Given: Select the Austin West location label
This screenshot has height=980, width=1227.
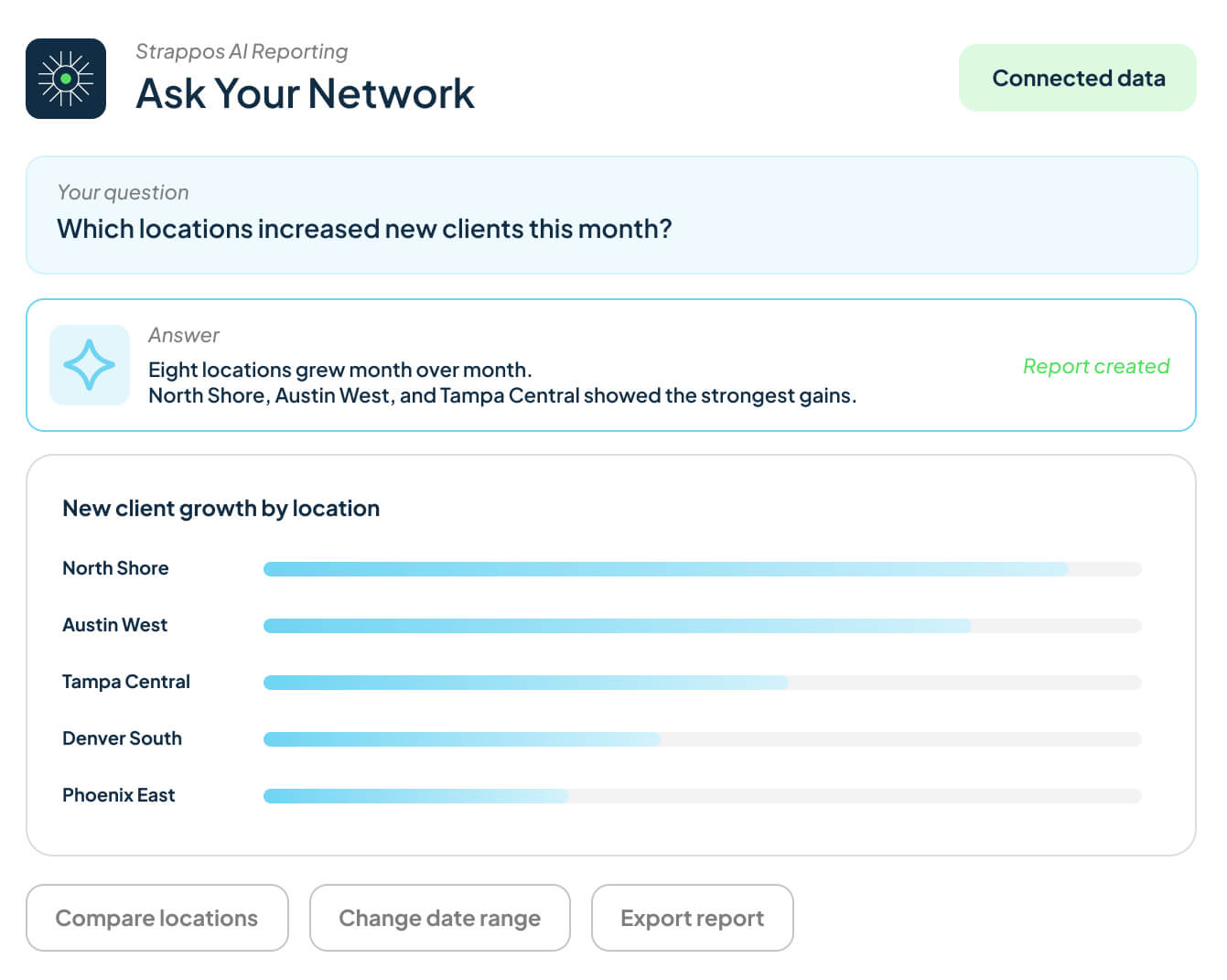Looking at the screenshot, I should (114, 625).
